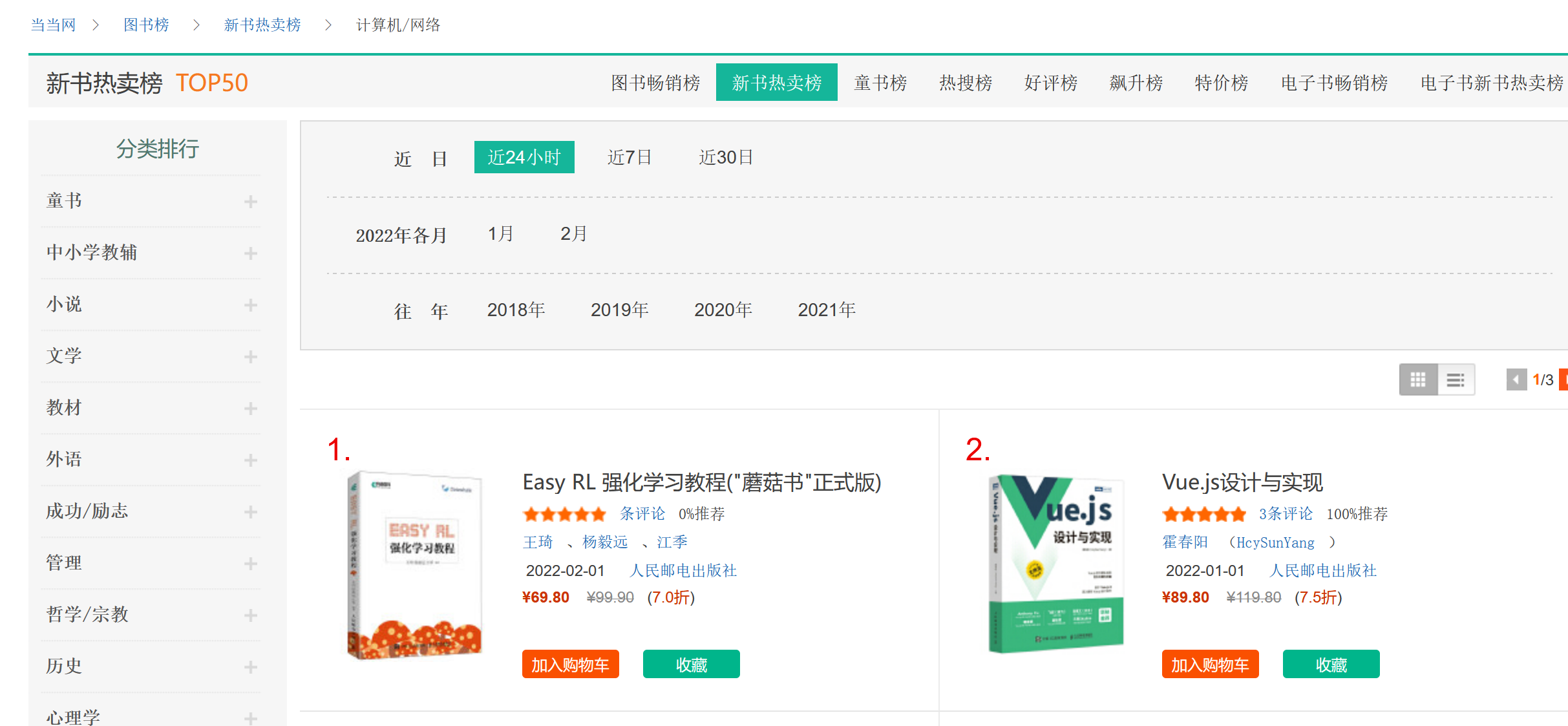
Task: Click five-star rating of Easy RL book
Action: 564,515
